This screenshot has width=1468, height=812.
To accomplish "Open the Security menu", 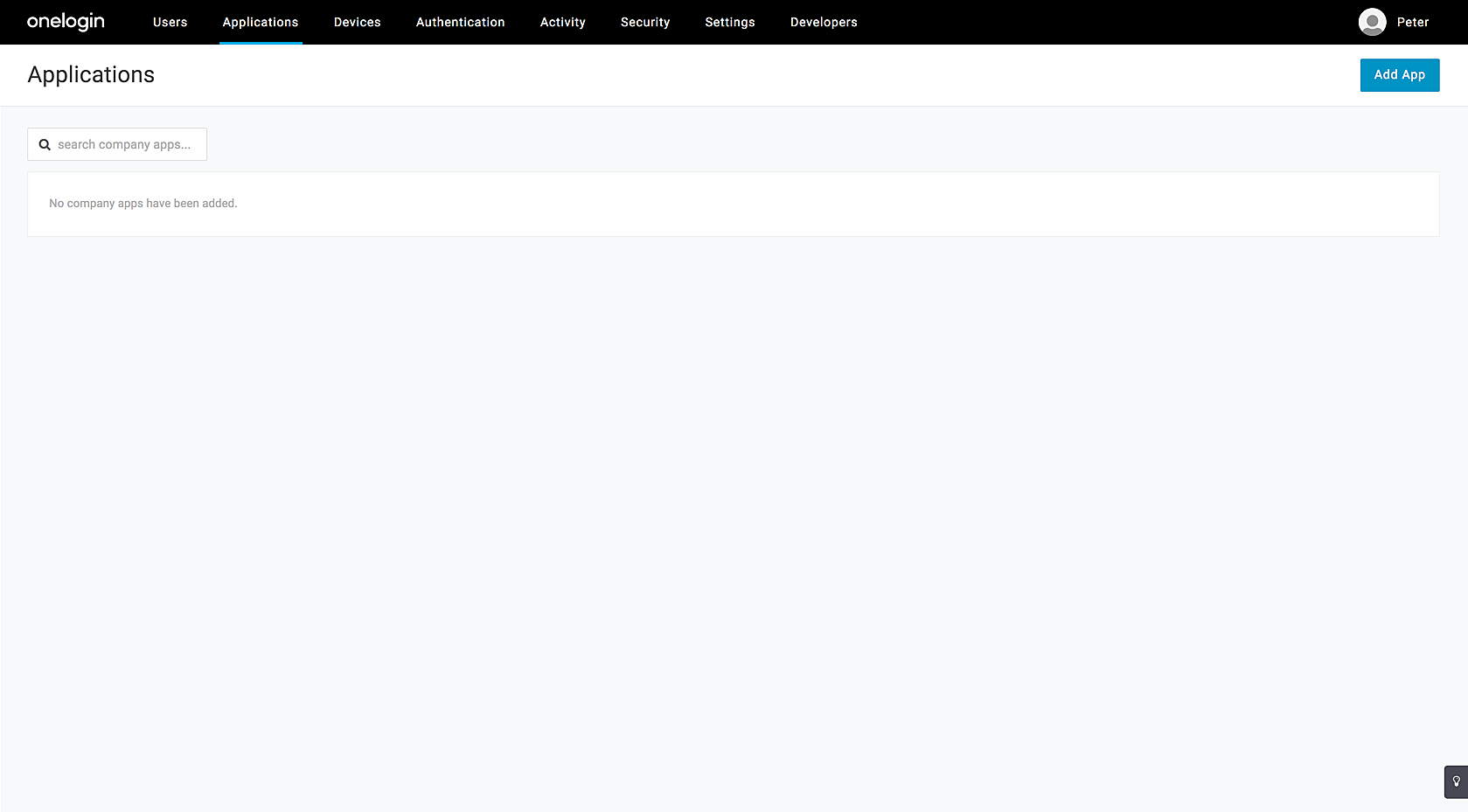I will [645, 22].
